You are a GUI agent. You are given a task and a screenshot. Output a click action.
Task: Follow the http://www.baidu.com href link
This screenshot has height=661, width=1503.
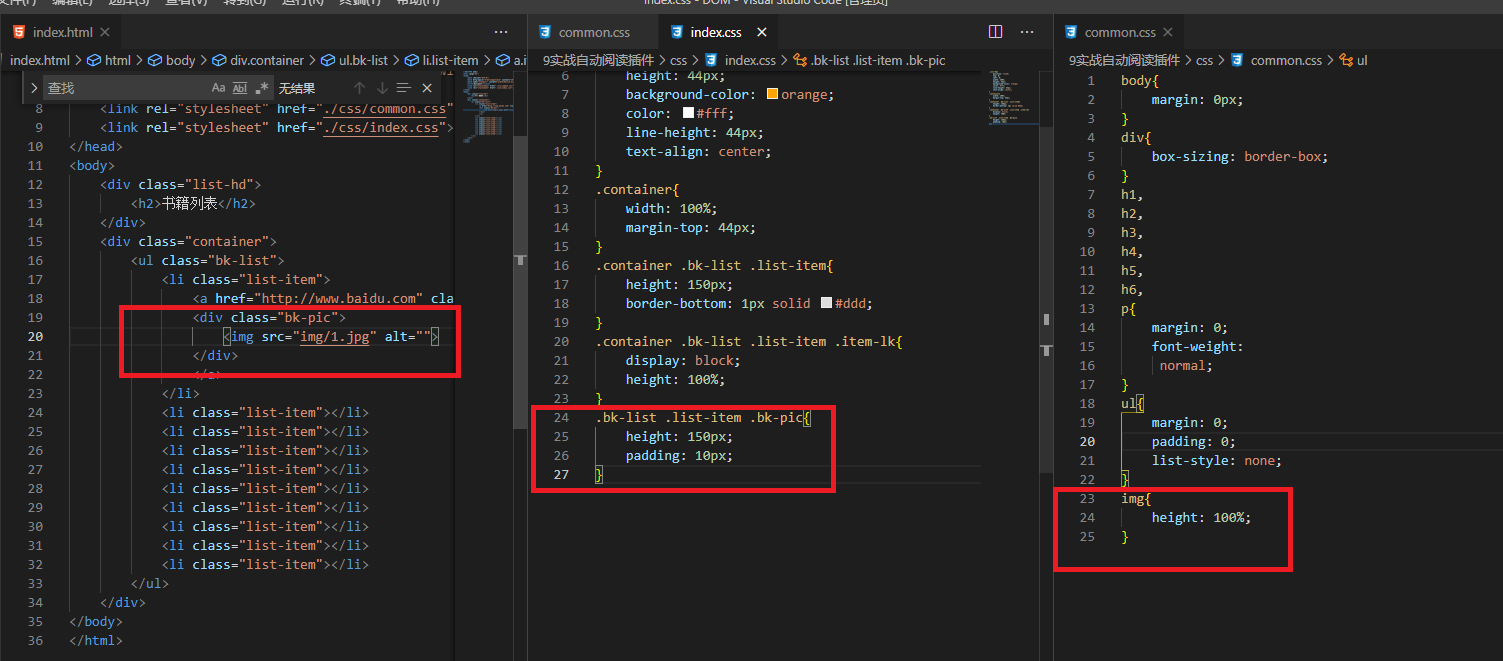coord(338,298)
